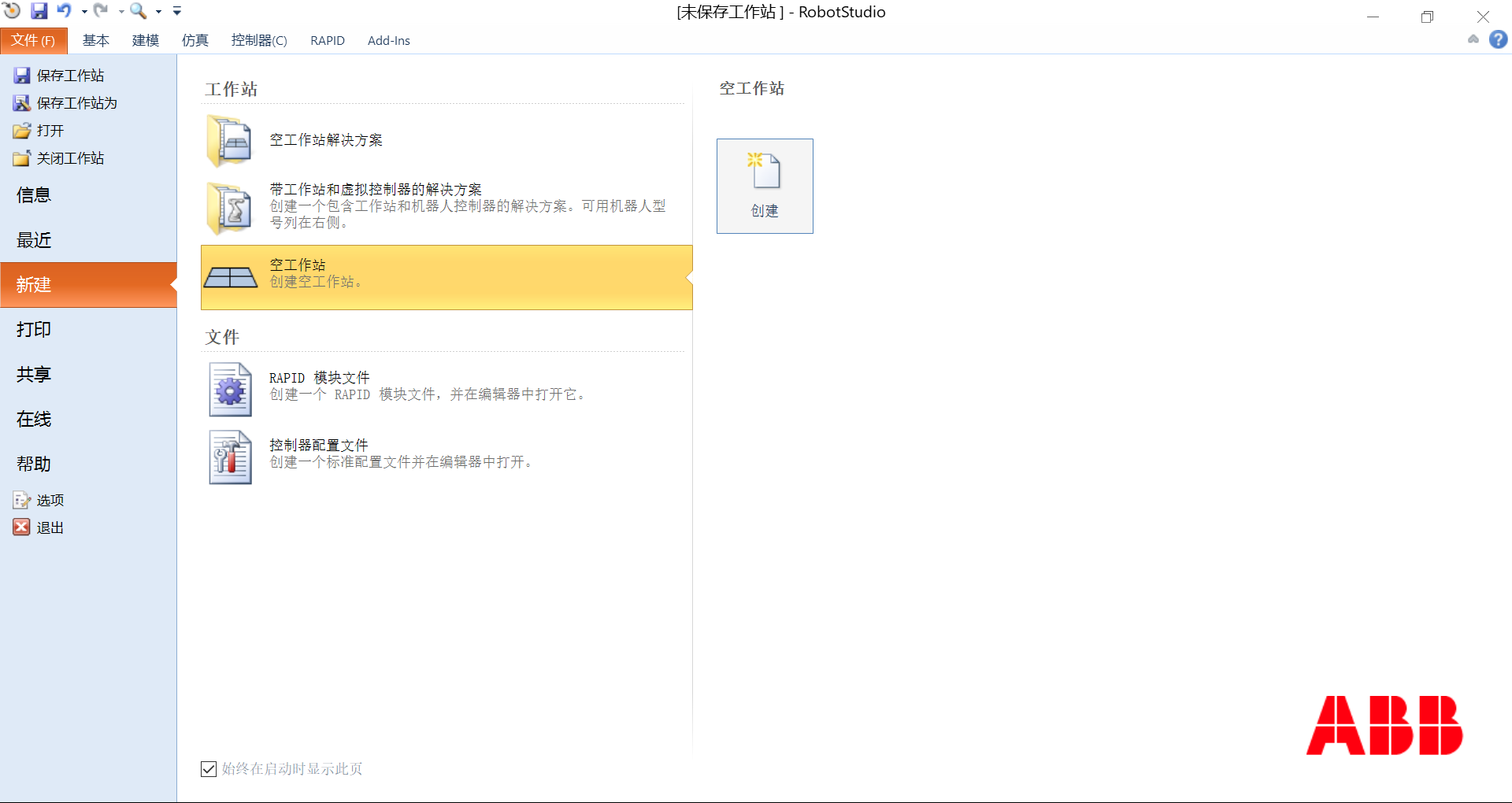
Task: Switch to the RAPID ribbon tab
Action: tap(328, 41)
